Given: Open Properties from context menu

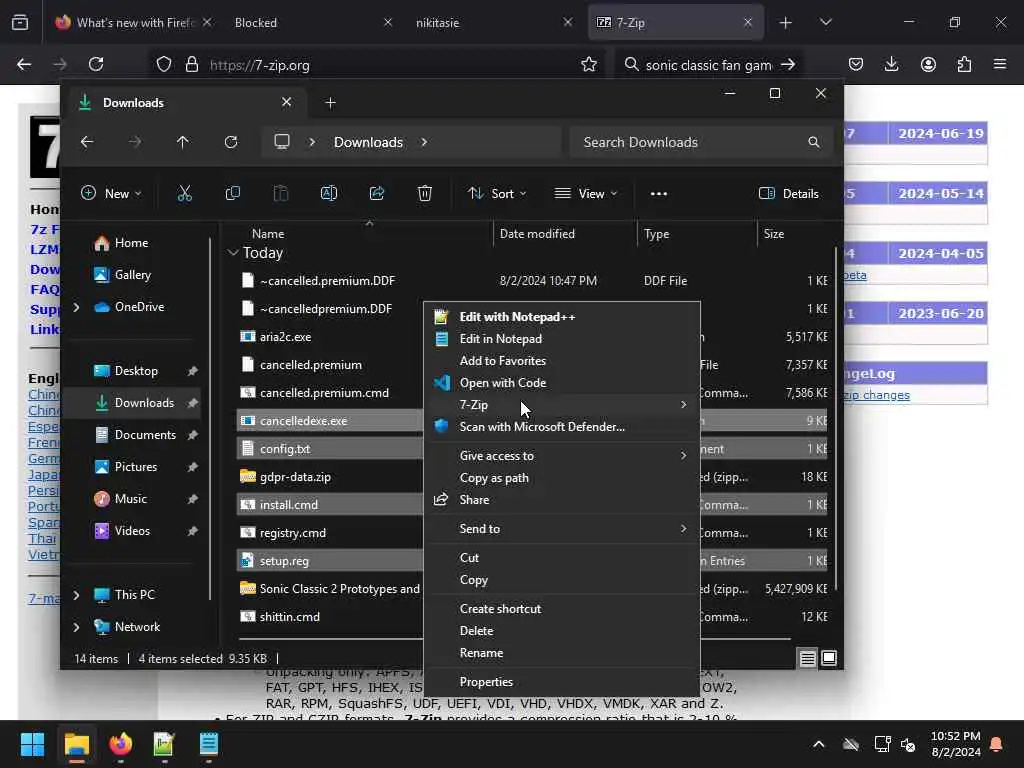Looking at the screenshot, I should 562,682.
